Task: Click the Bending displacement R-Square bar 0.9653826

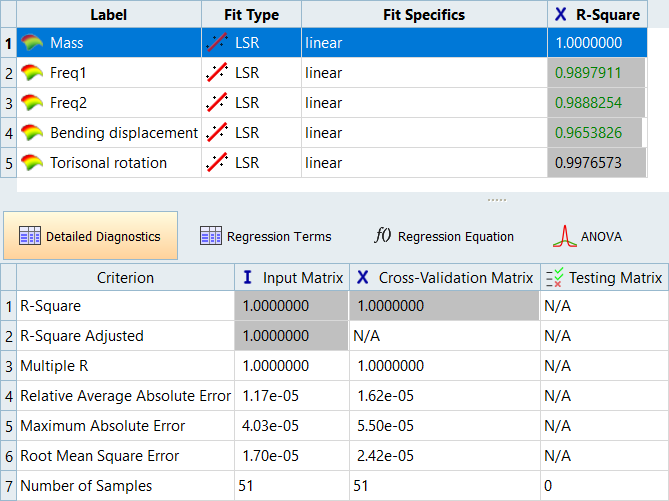Action: click(596, 133)
